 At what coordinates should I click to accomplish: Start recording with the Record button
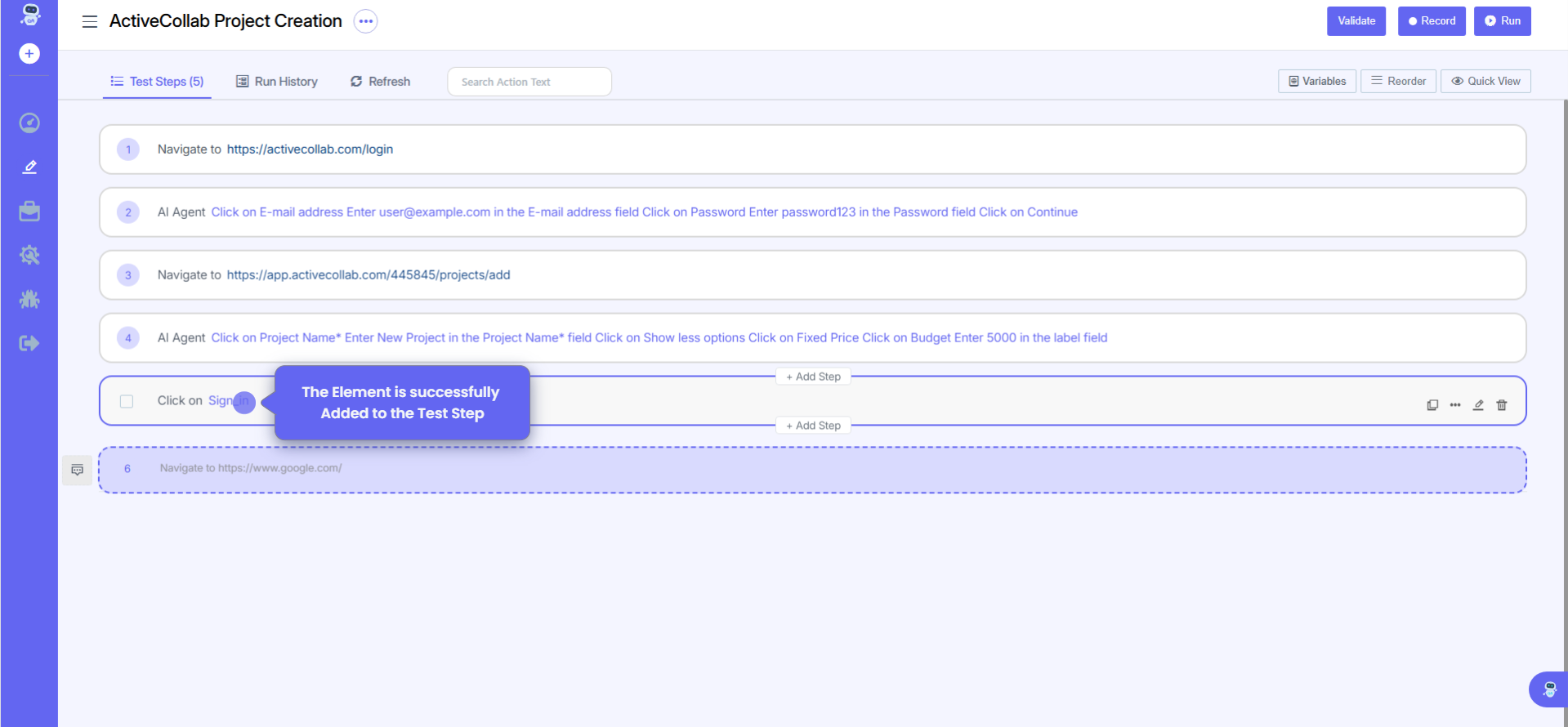click(x=1431, y=21)
